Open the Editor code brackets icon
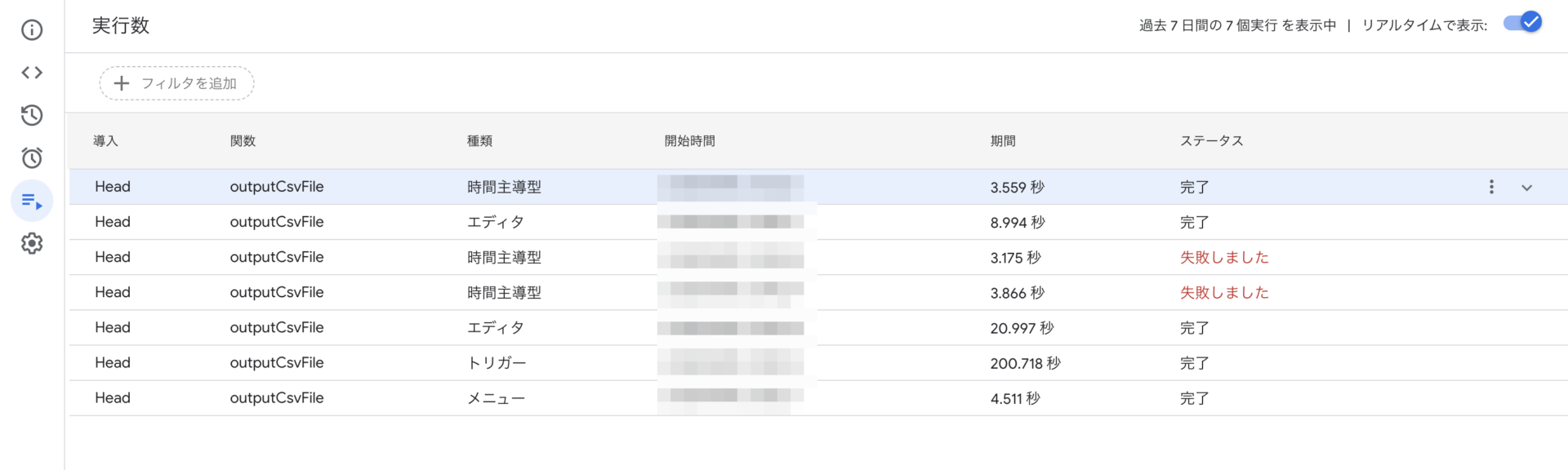Screen dimensions: 1568x470 tap(32, 73)
